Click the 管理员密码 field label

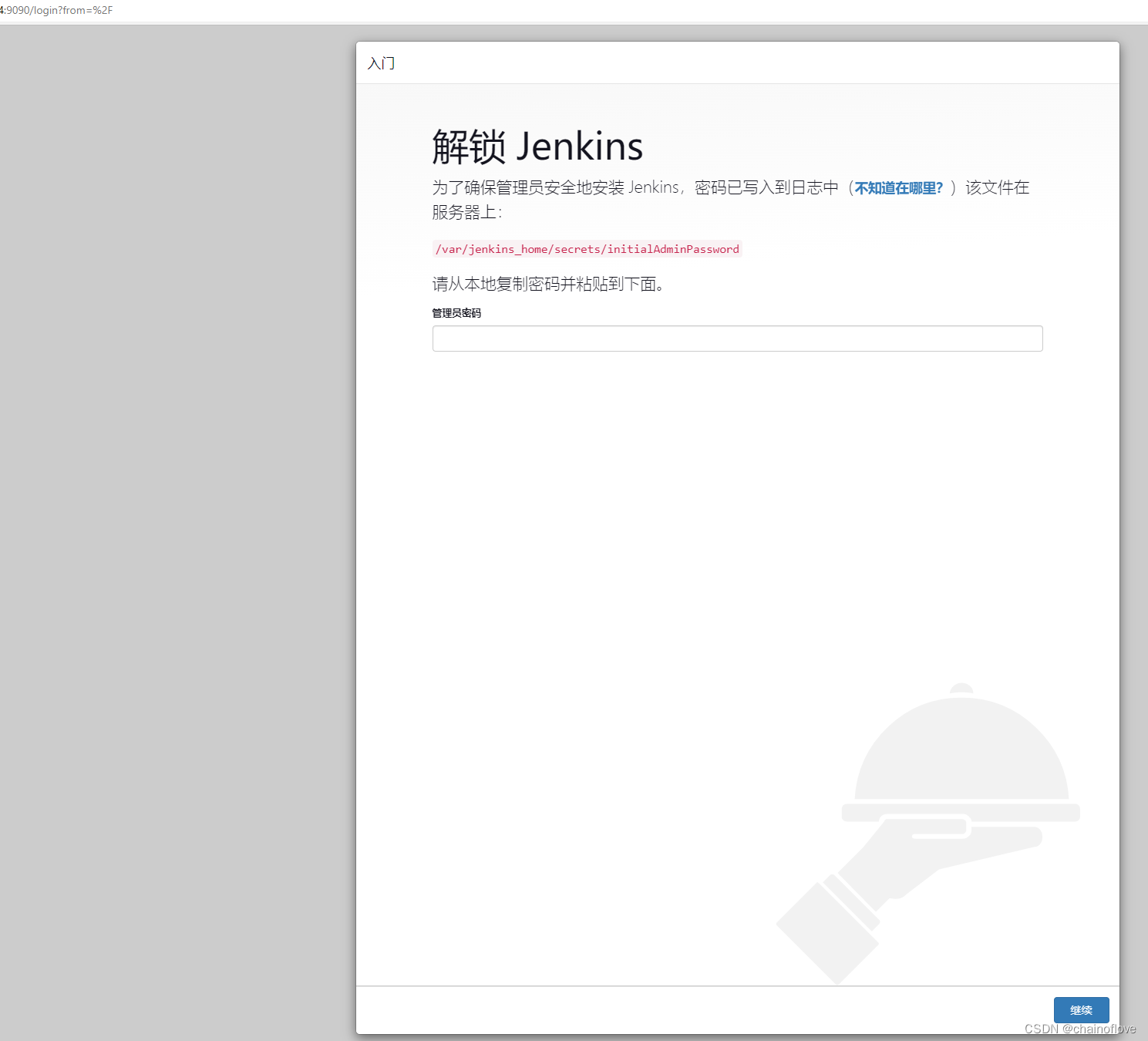pos(456,313)
